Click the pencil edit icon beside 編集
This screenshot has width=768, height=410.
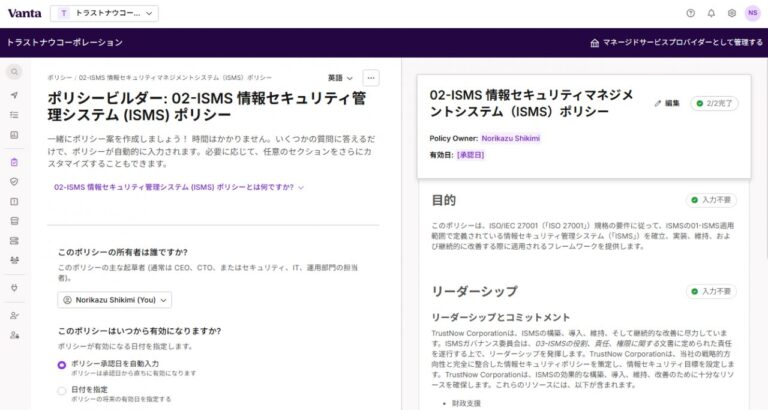pos(658,103)
